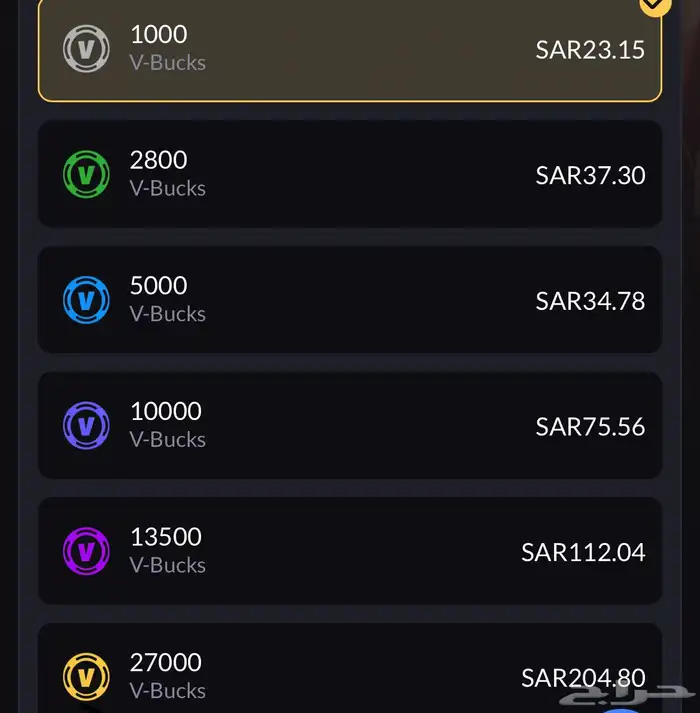The width and height of the screenshot is (700, 713).
Task: Click the SAR23.15 price label
Action: [x=590, y=50]
